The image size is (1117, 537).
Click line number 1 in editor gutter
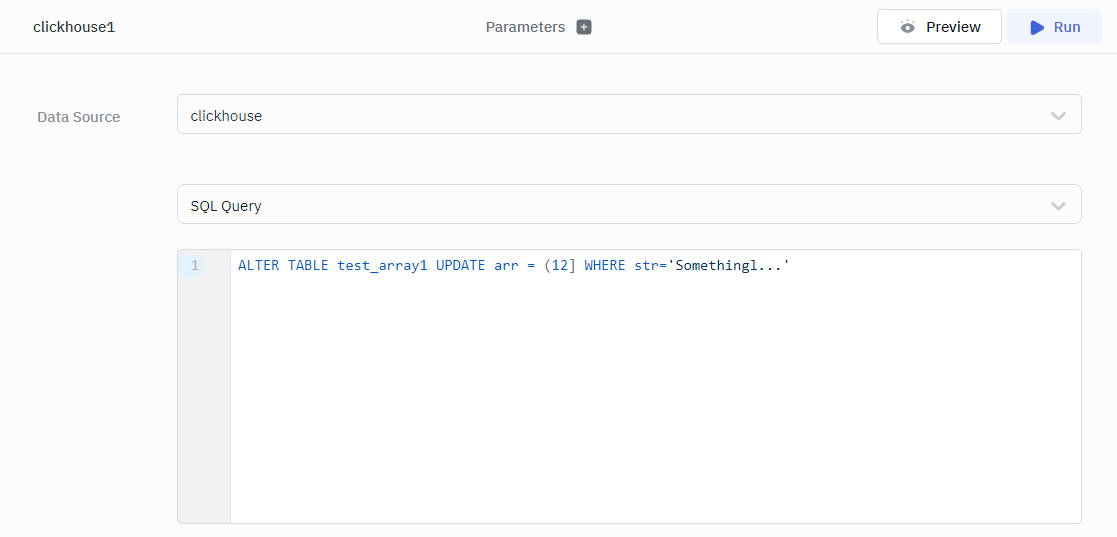195,265
